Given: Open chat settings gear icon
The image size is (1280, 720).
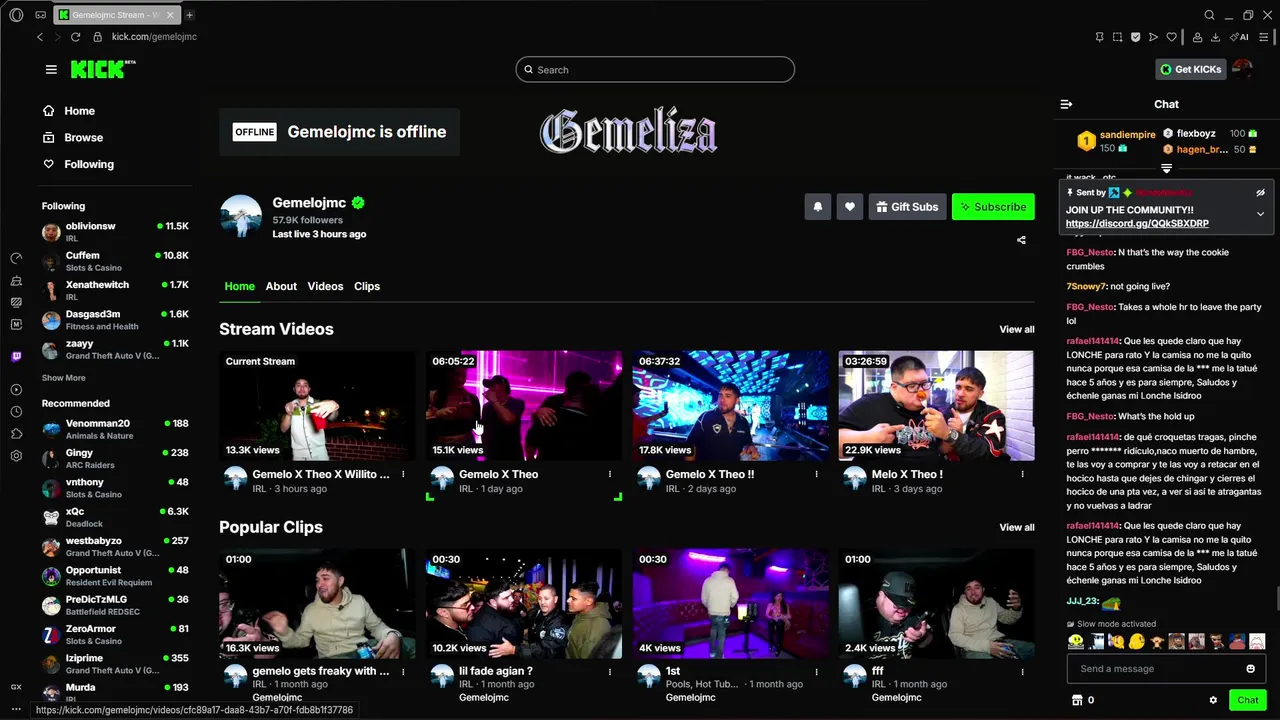Looking at the screenshot, I should [x=1213, y=700].
